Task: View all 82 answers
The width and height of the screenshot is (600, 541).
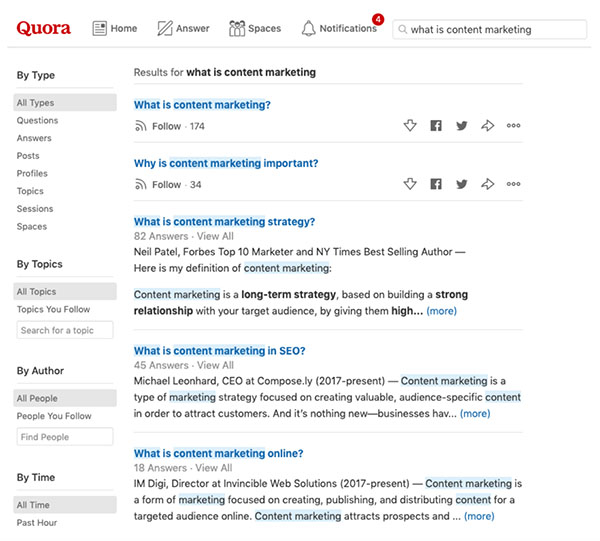Action: coord(215,236)
